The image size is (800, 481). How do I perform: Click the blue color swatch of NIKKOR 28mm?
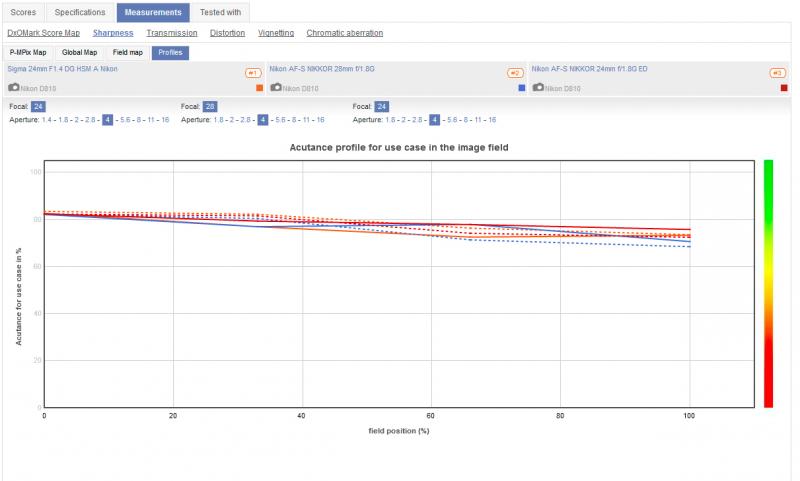point(521,88)
